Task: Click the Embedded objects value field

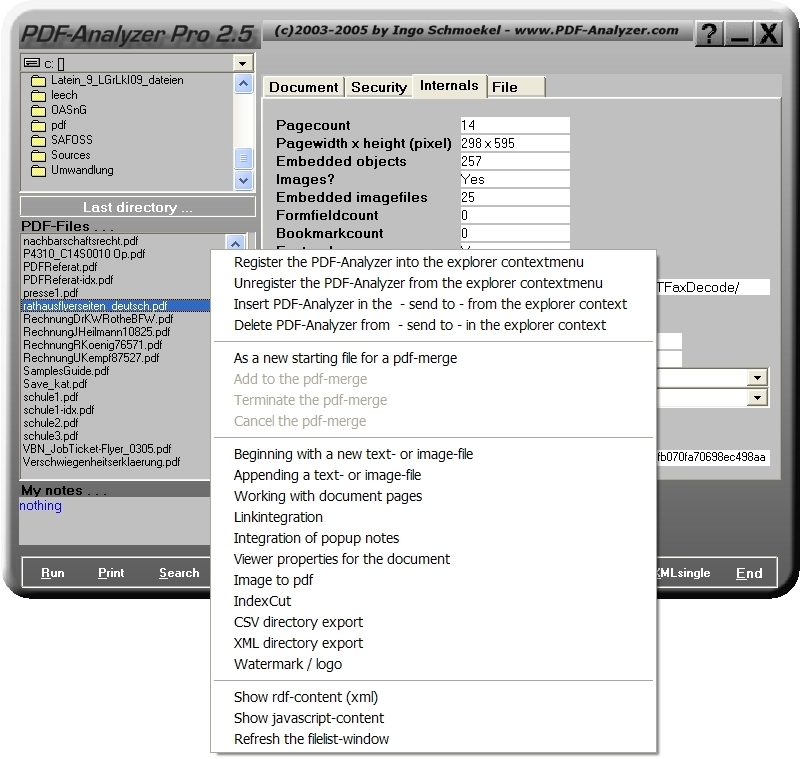Action: click(514, 161)
